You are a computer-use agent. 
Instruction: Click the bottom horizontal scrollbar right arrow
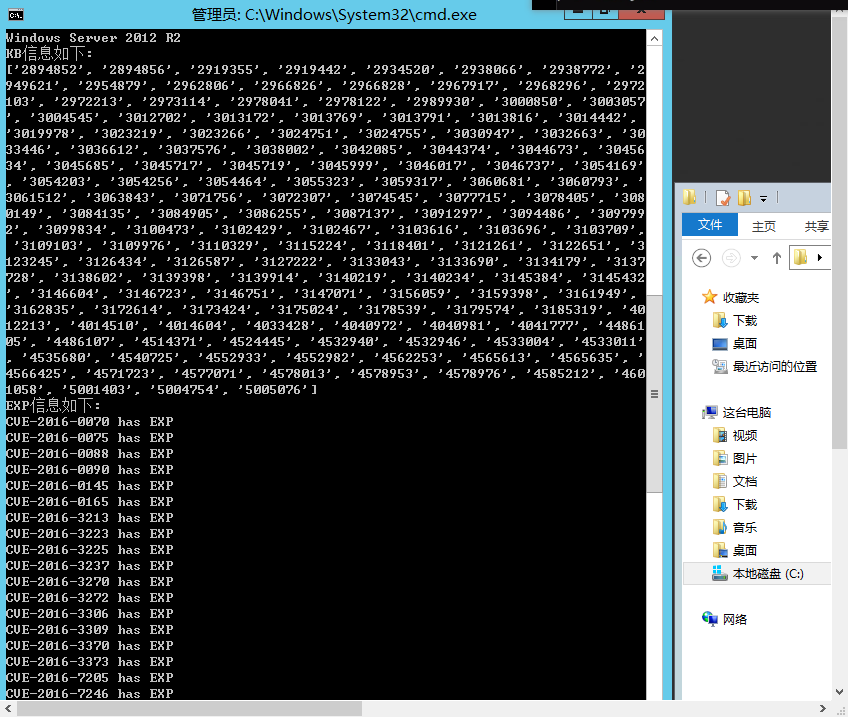pyautogui.click(x=823, y=708)
